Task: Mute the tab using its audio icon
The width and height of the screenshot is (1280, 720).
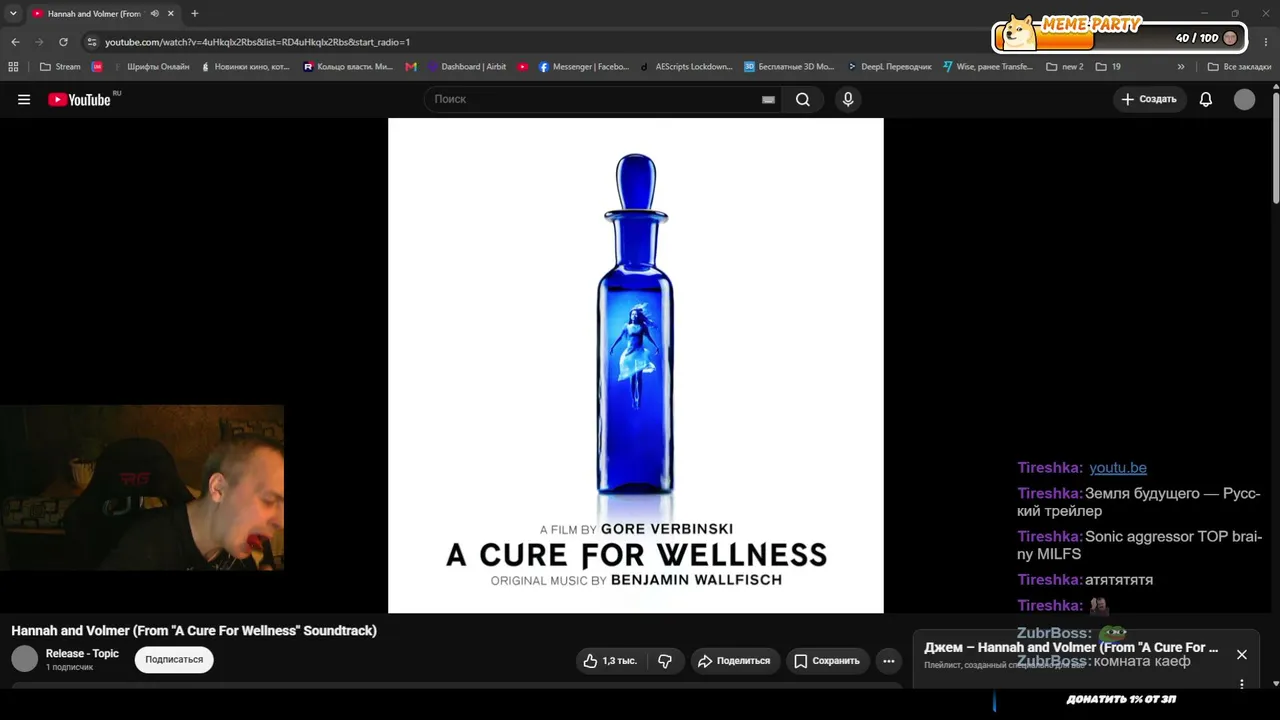Action: tap(154, 14)
